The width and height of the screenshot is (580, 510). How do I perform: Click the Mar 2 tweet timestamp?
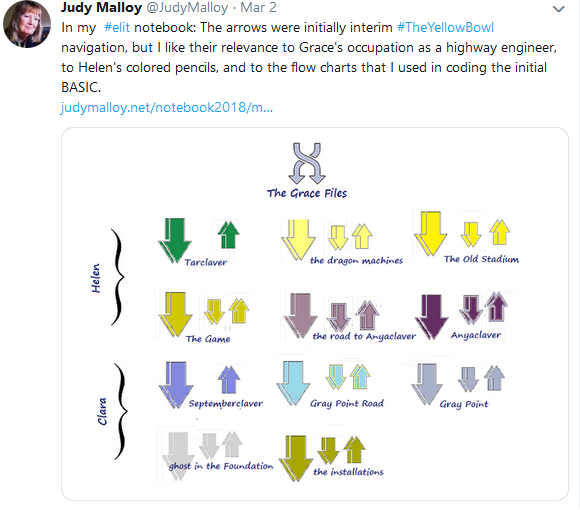tap(258, 7)
